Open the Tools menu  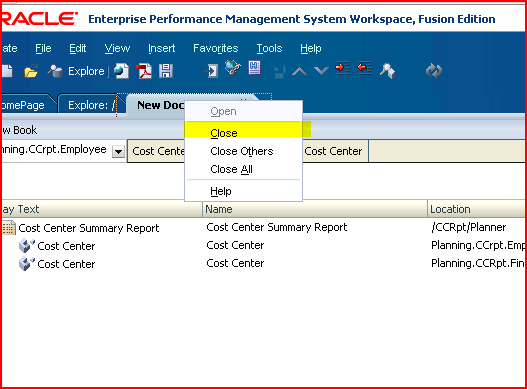[x=269, y=48]
